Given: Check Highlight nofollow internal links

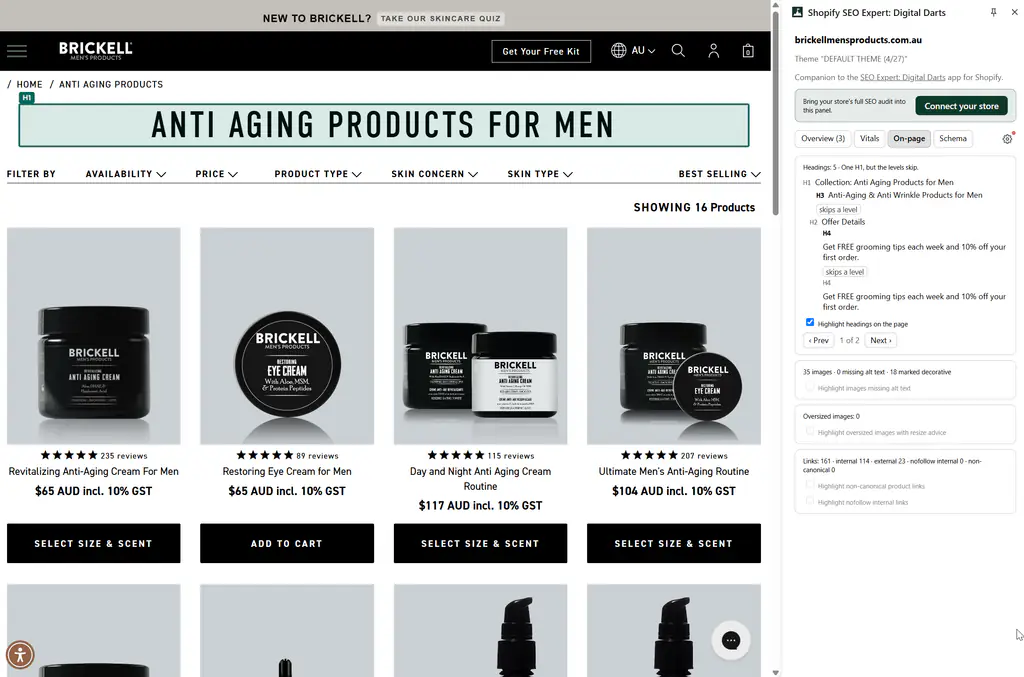Looking at the screenshot, I should pyautogui.click(x=810, y=501).
